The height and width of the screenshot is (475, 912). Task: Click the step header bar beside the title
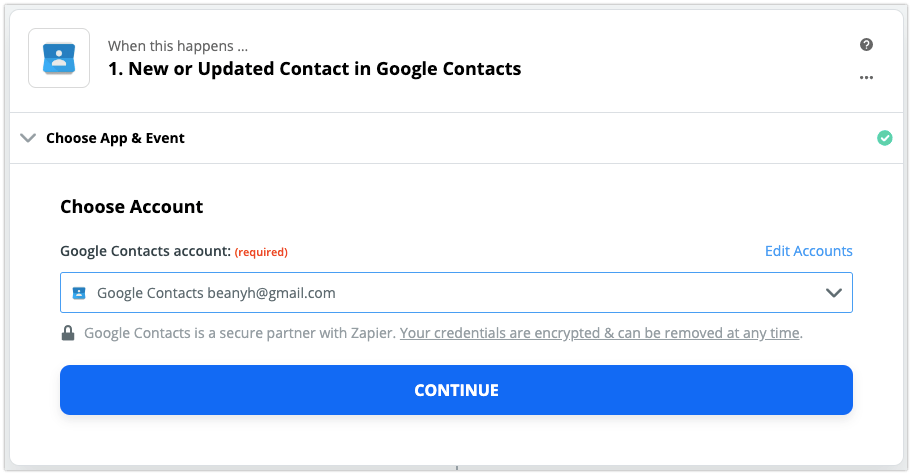680,60
